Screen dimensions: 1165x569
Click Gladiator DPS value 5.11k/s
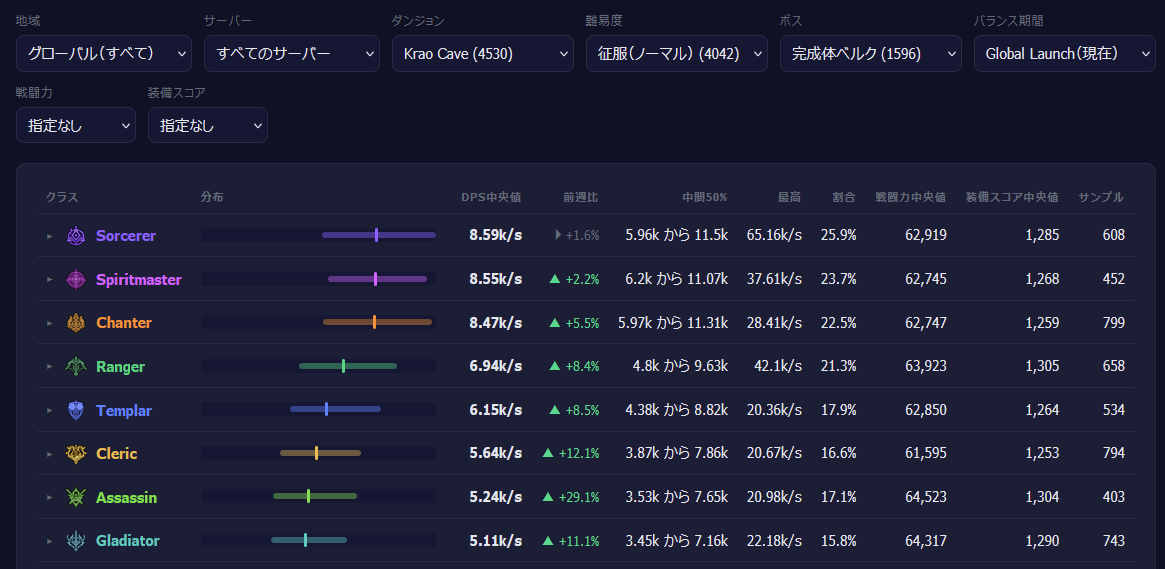tap(496, 541)
